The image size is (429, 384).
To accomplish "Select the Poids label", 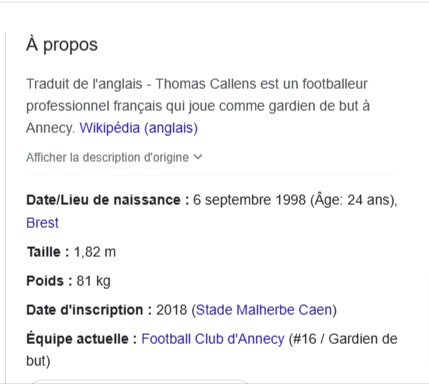I will click(x=49, y=281).
